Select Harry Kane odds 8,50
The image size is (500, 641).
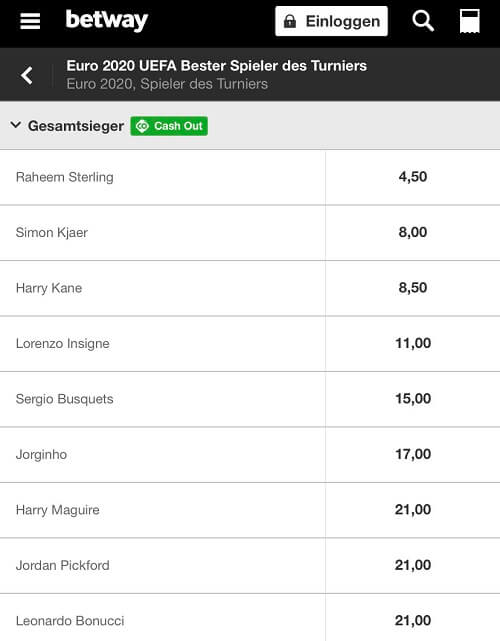pyautogui.click(x=413, y=288)
